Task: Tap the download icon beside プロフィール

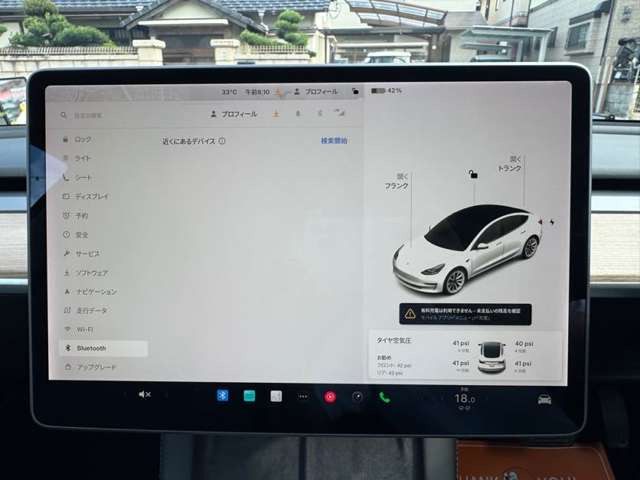Action: click(x=276, y=114)
